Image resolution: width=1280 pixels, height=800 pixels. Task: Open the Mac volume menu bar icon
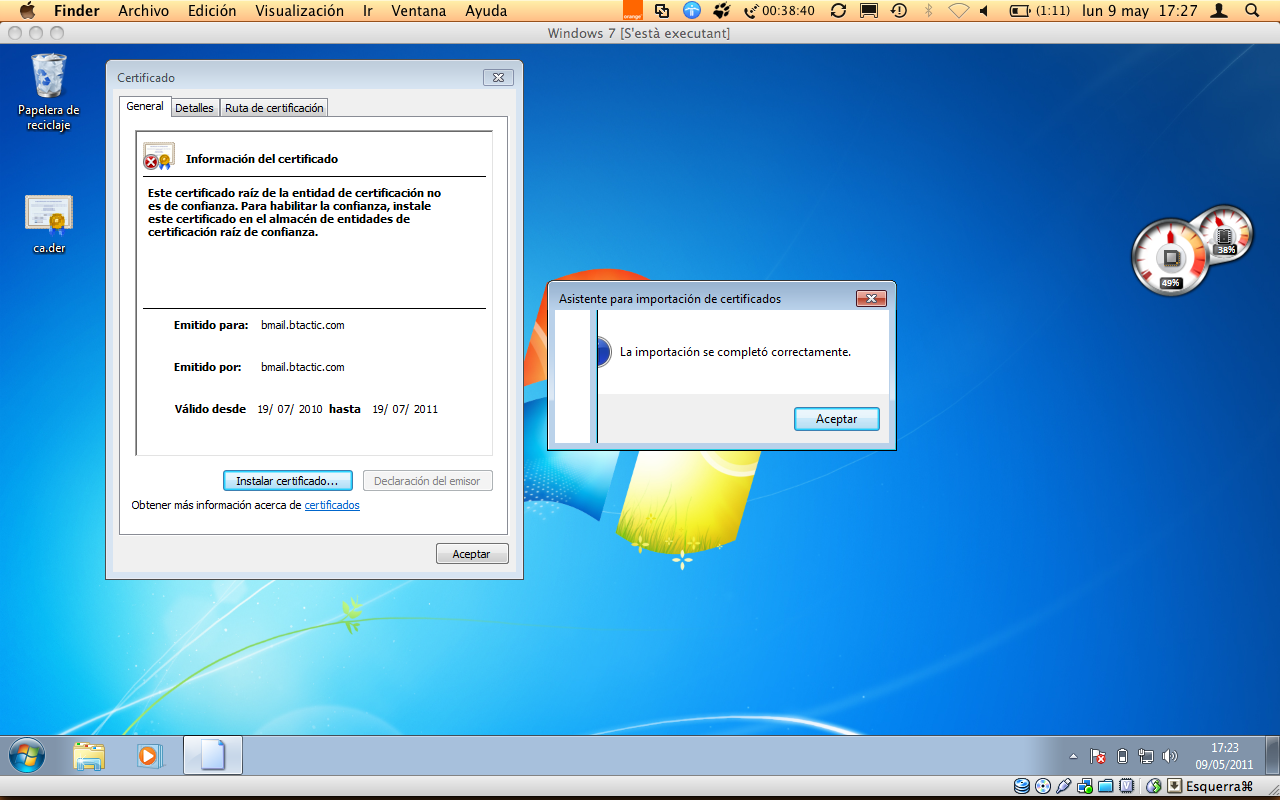tap(984, 11)
